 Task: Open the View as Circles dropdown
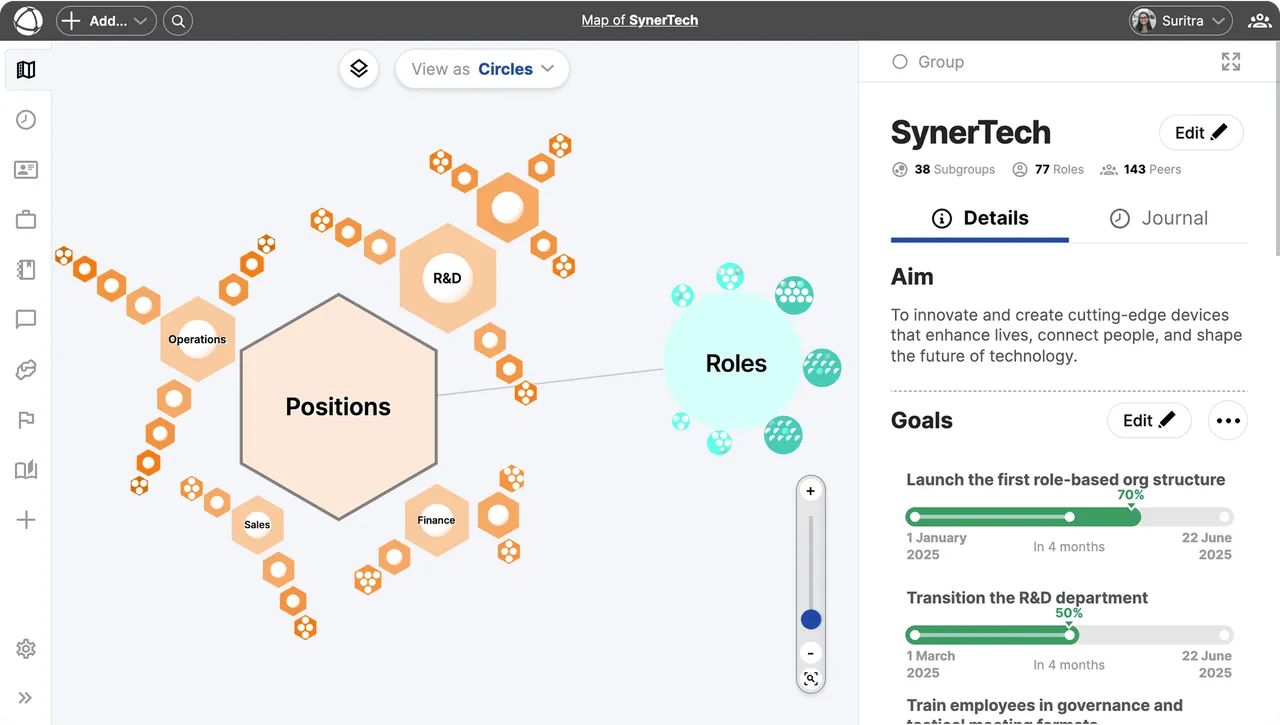[482, 69]
